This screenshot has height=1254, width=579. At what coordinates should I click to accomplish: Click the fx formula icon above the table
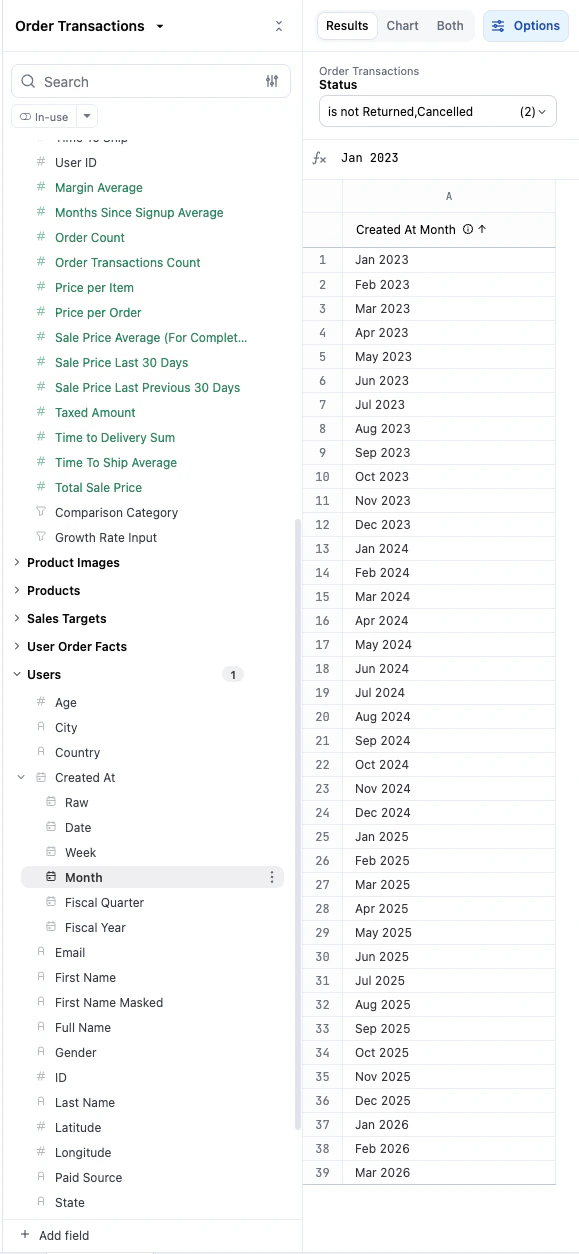(319, 157)
